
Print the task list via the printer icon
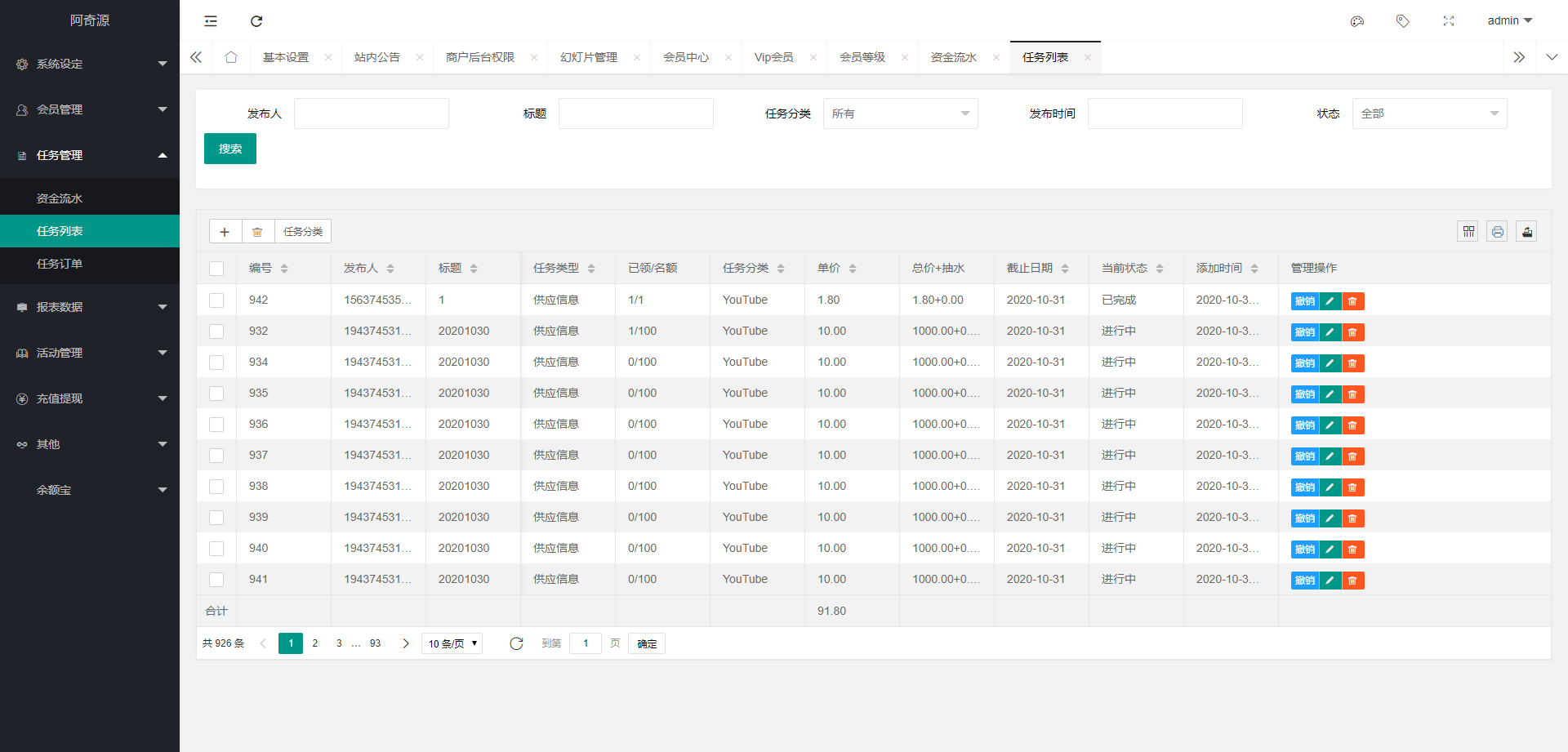click(1497, 231)
